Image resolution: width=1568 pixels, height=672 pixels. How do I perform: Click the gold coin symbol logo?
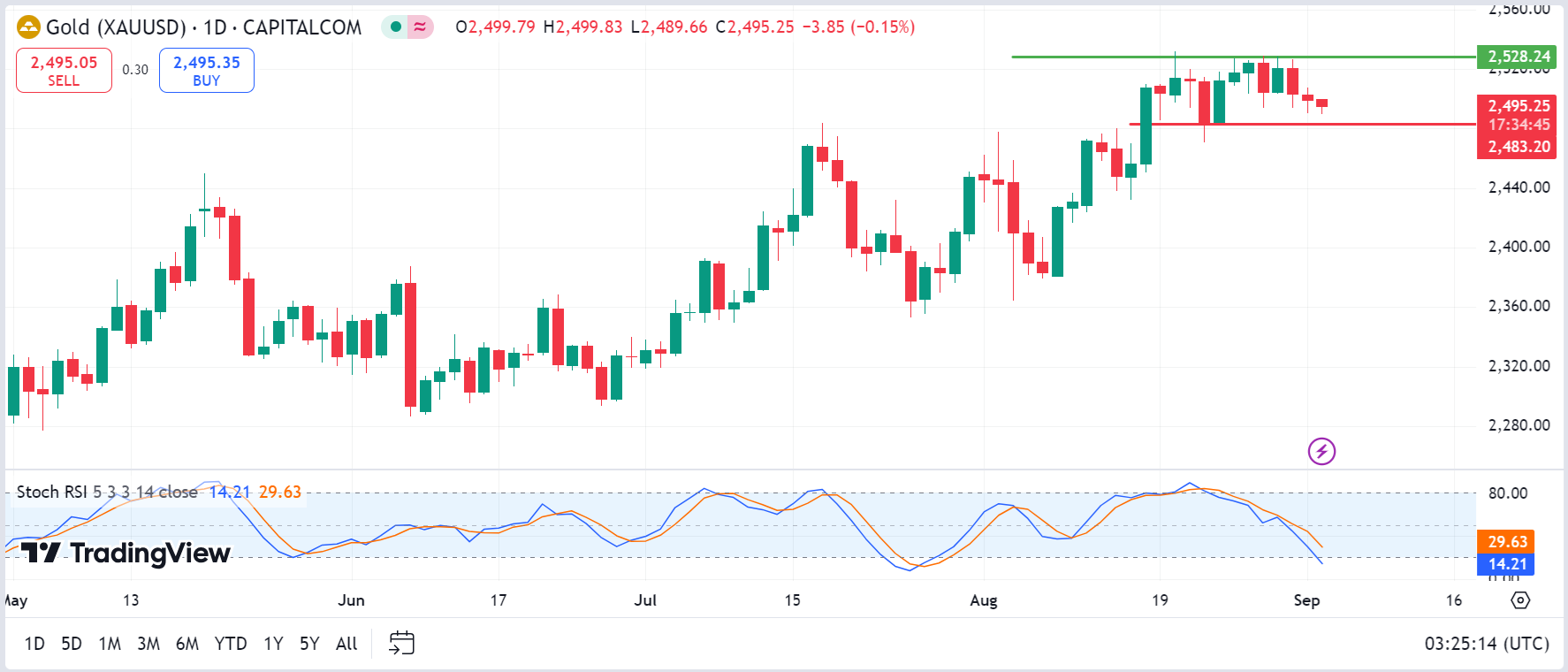(27, 27)
